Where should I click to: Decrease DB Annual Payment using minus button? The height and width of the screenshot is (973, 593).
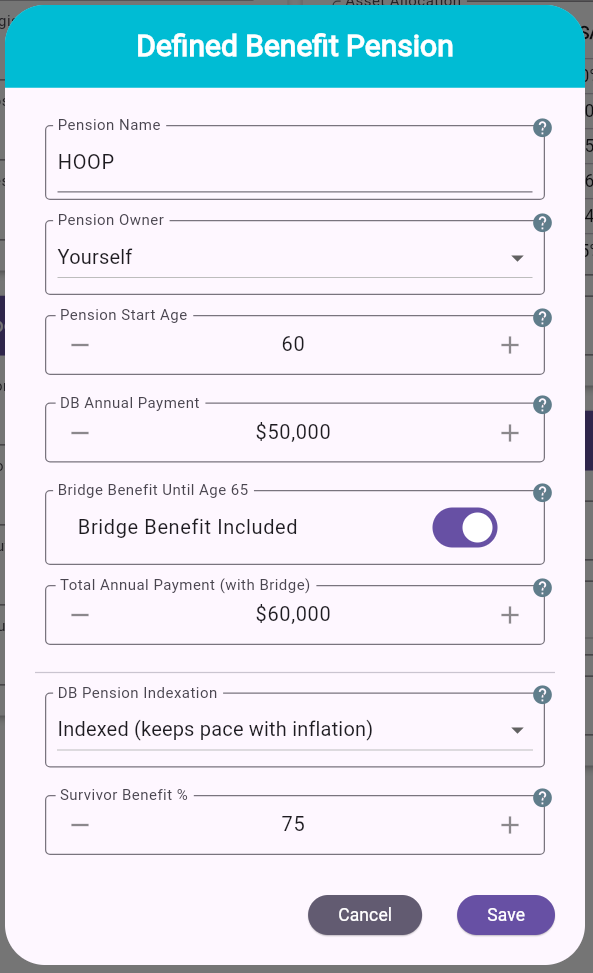[80, 431]
